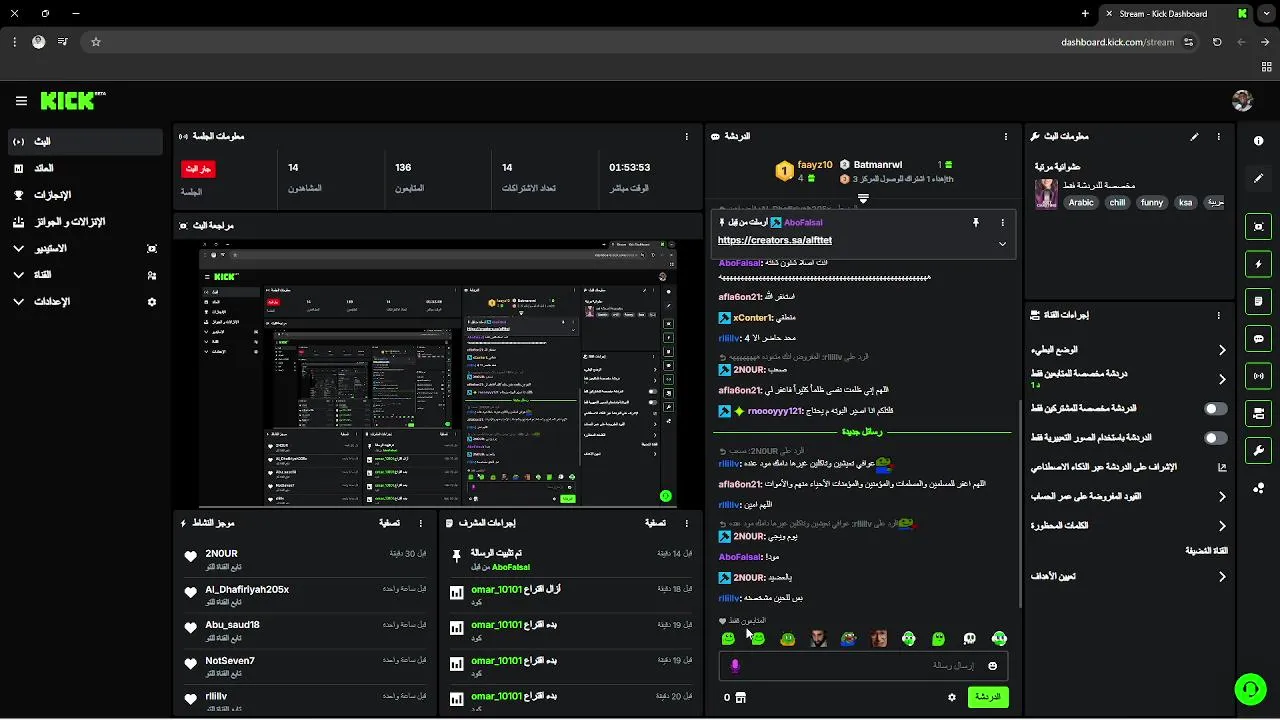The height and width of the screenshot is (720, 1280).
Task: Click the three-dots cluster icon in right toolbar
Action: (1258, 488)
